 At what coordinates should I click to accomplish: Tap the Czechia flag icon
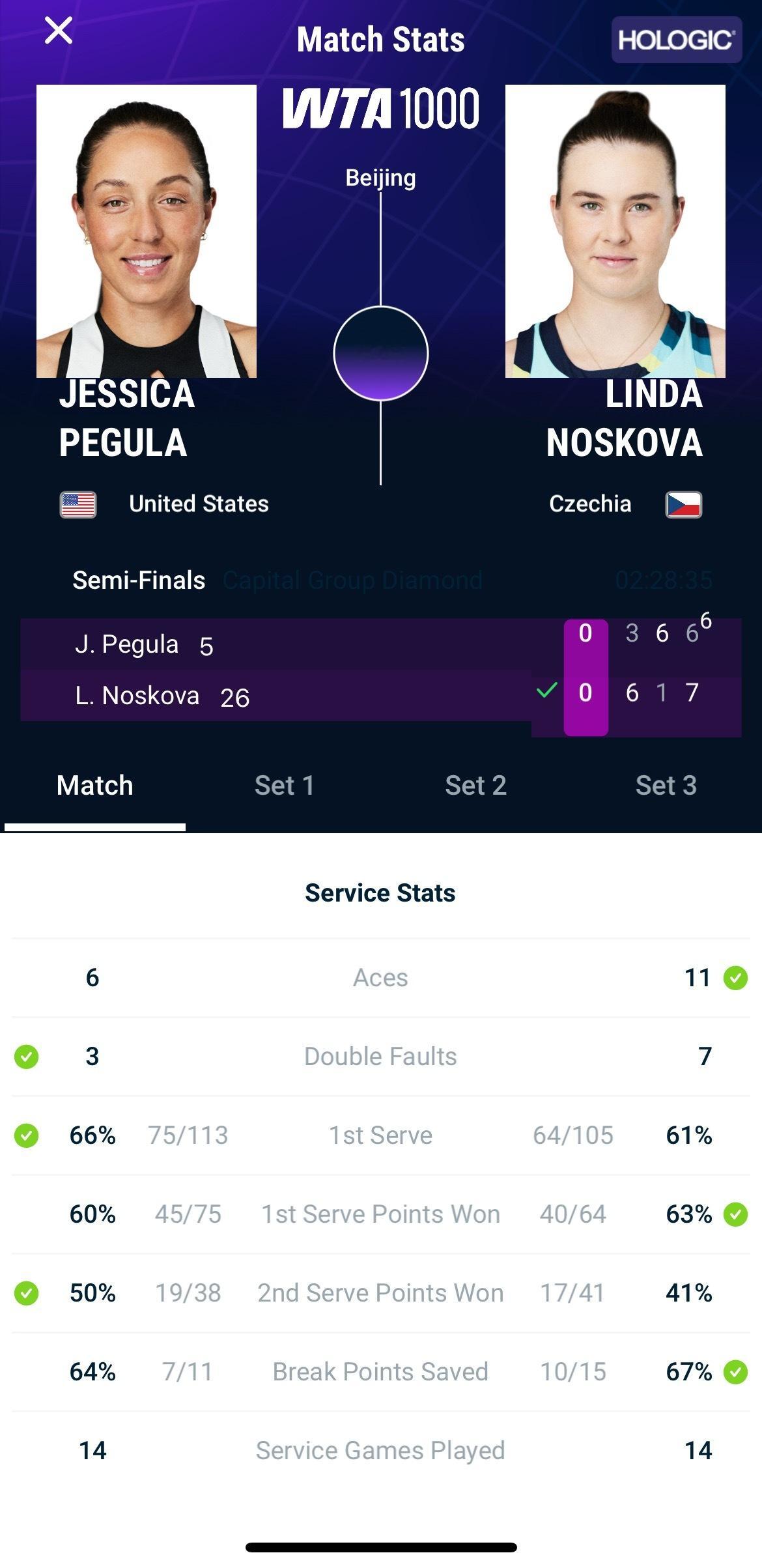coord(683,505)
